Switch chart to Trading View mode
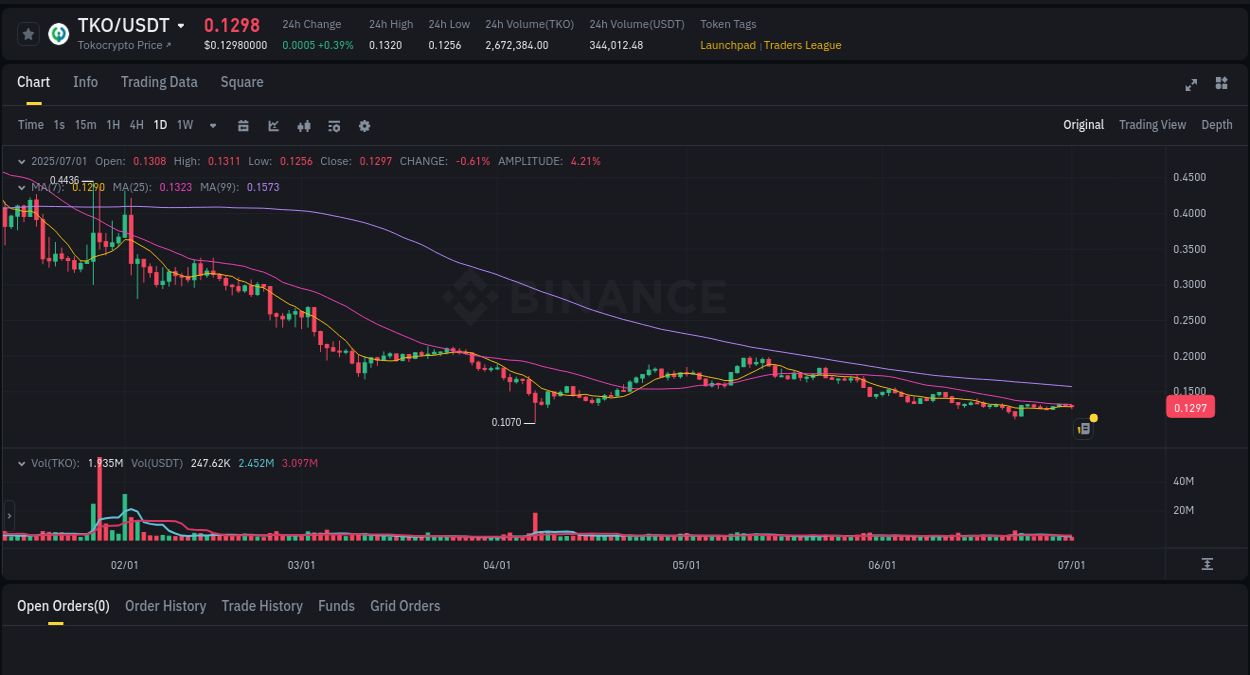Viewport: 1250px width, 675px height. pos(1152,125)
